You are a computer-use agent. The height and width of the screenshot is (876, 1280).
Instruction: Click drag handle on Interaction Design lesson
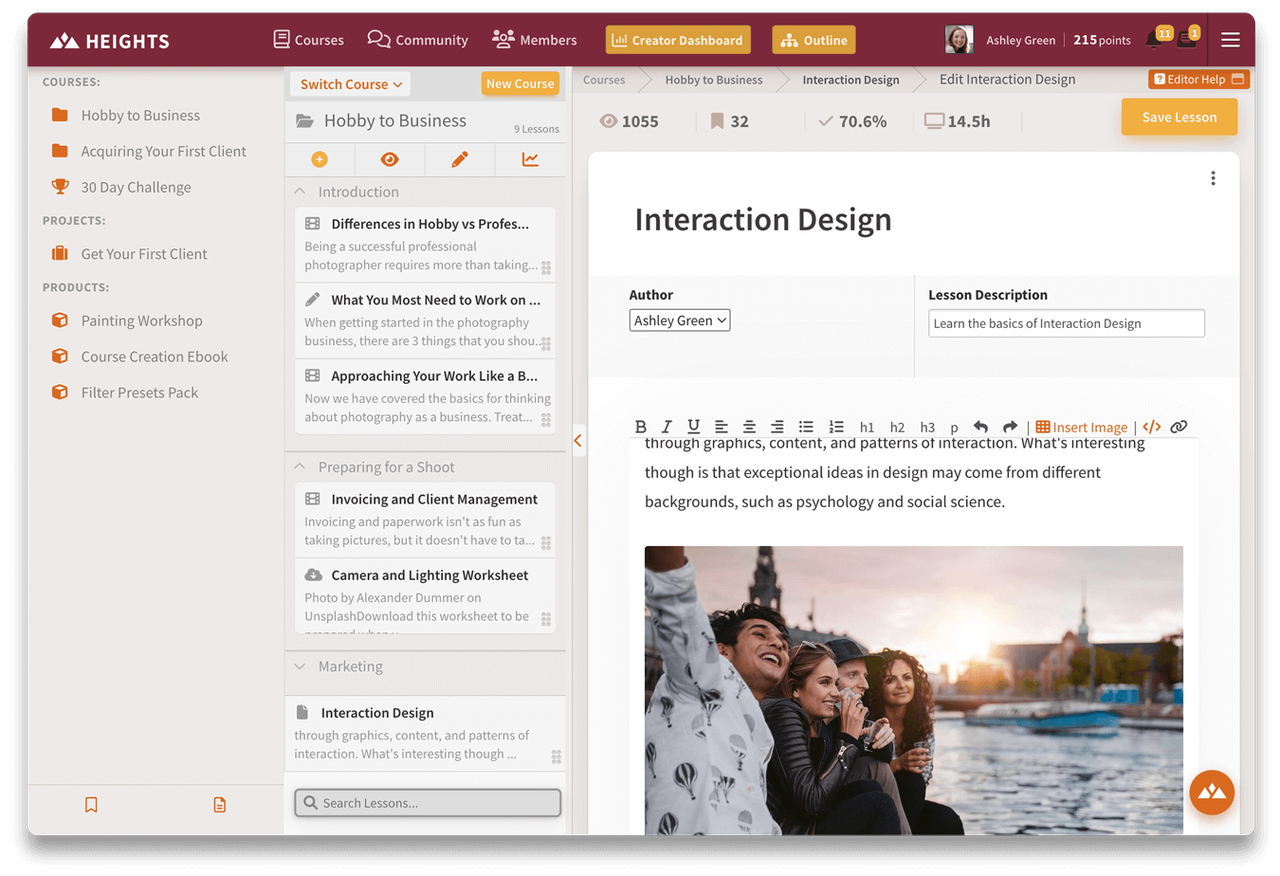(556, 757)
